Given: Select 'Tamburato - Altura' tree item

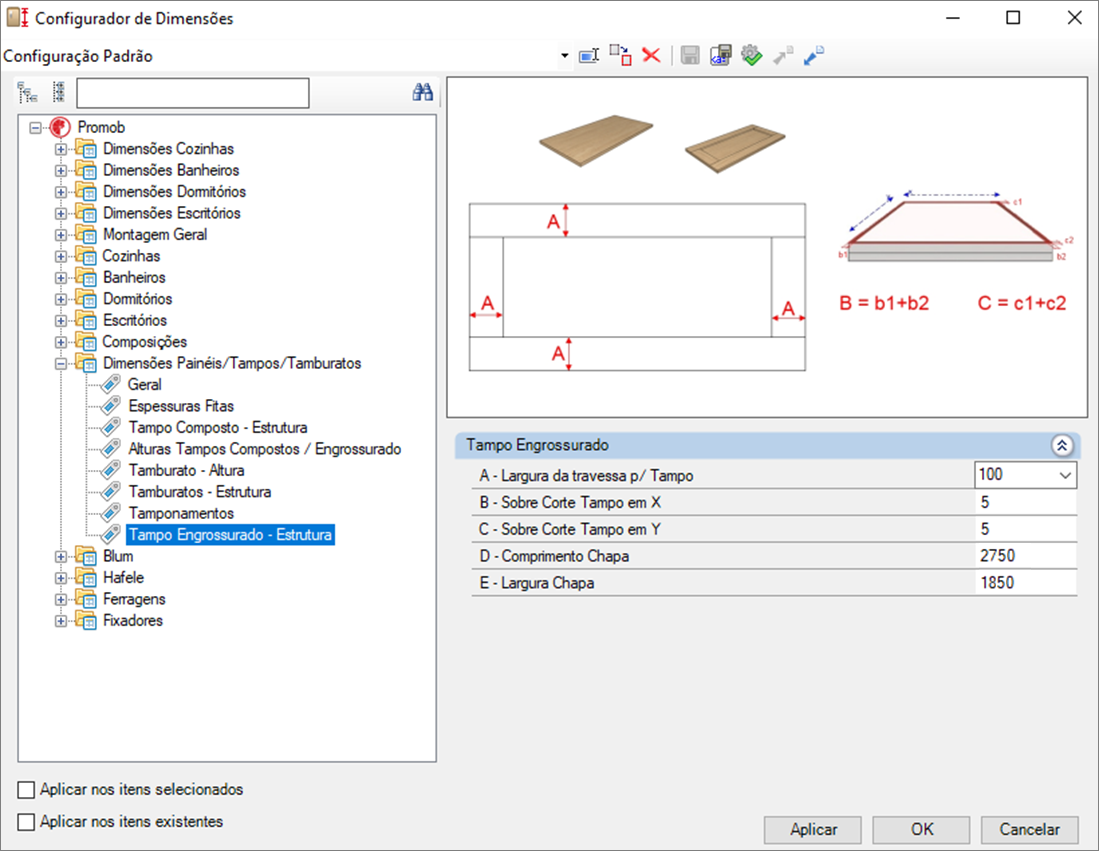Looking at the screenshot, I should pyautogui.click(x=186, y=470).
